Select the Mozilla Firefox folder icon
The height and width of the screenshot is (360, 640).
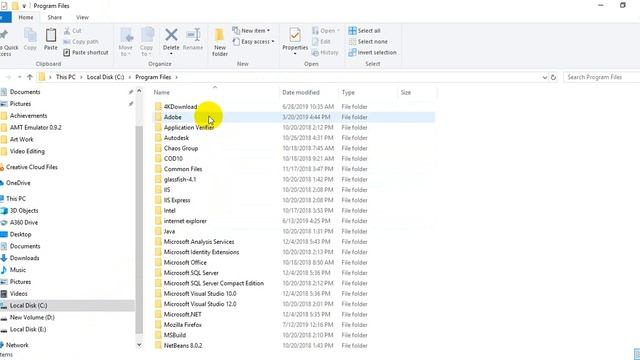pyautogui.click(x=158, y=325)
